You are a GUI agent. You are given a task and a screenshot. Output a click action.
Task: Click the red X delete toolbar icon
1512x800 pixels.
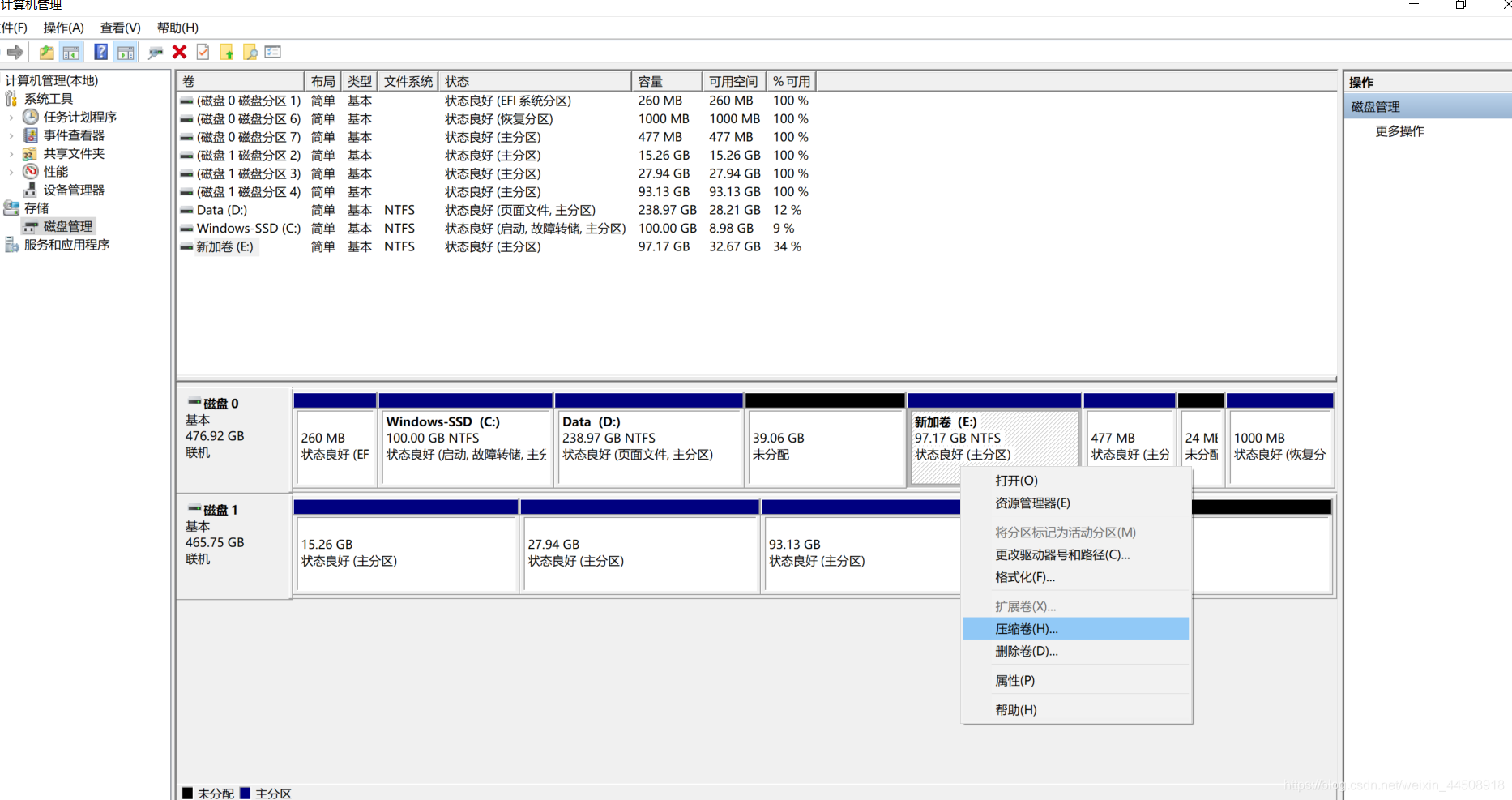[180, 52]
